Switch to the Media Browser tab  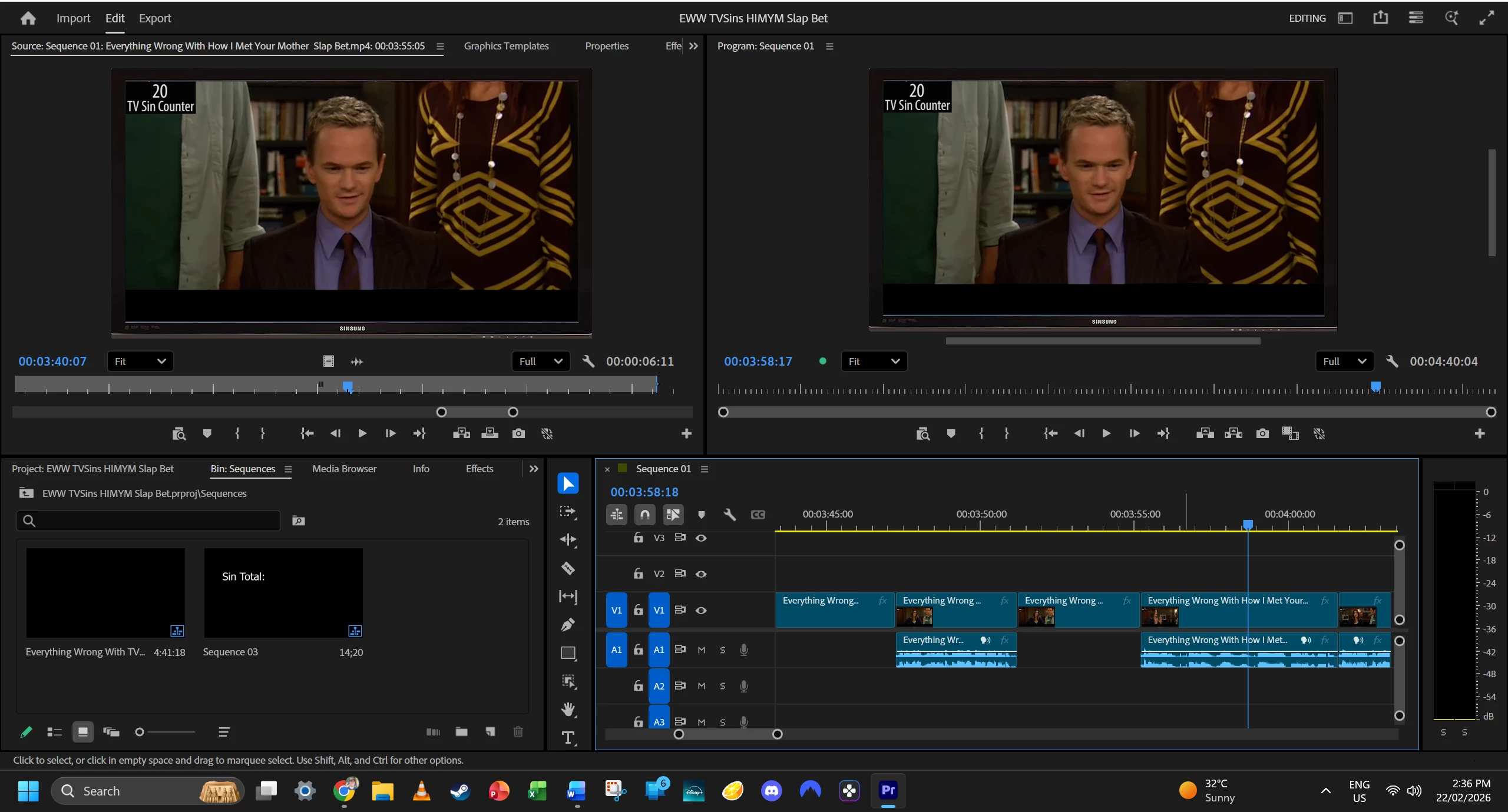pyautogui.click(x=344, y=469)
